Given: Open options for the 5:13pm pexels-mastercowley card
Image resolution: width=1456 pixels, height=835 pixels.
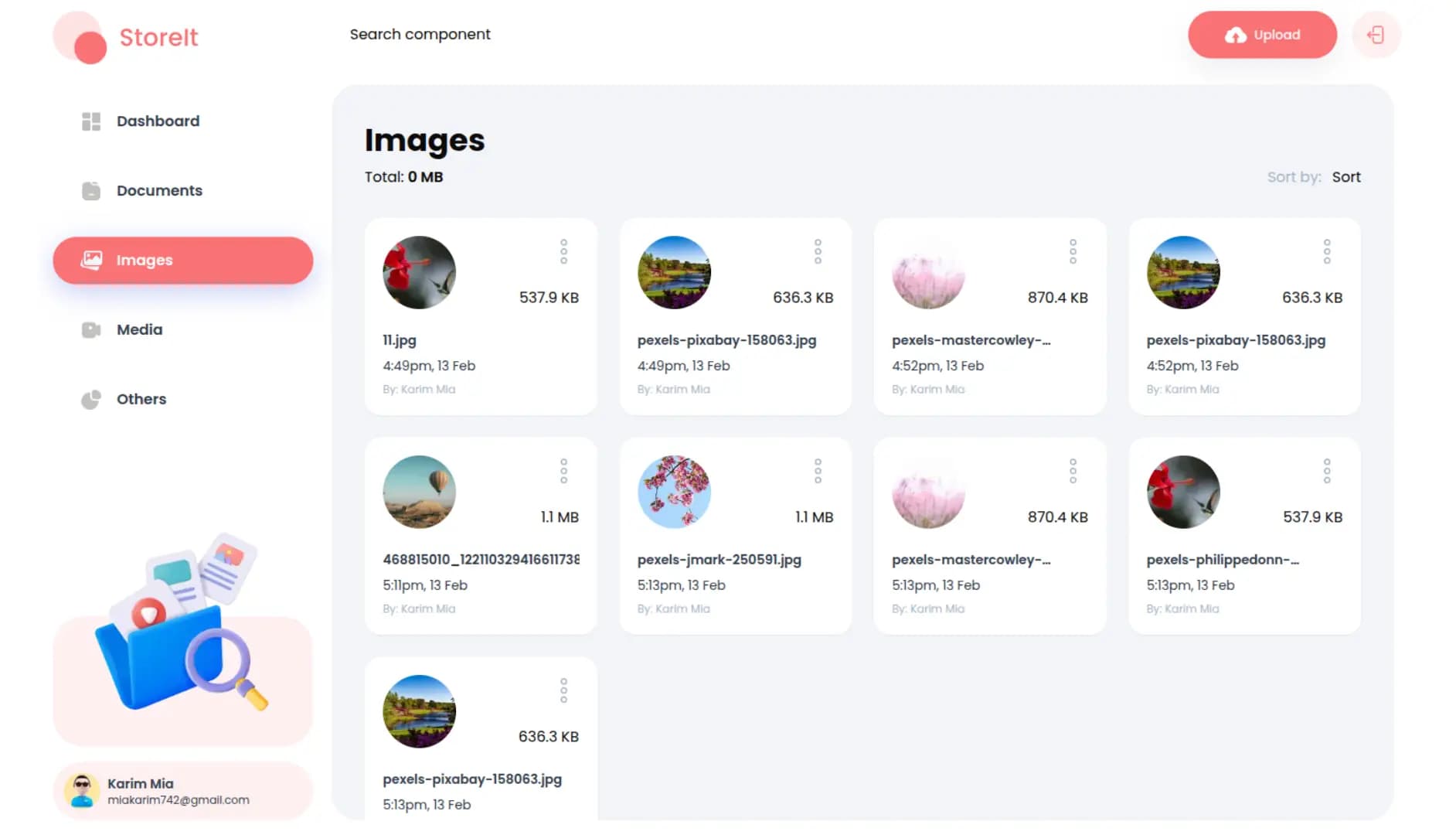Looking at the screenshot, I should (x=1072, y=471).
